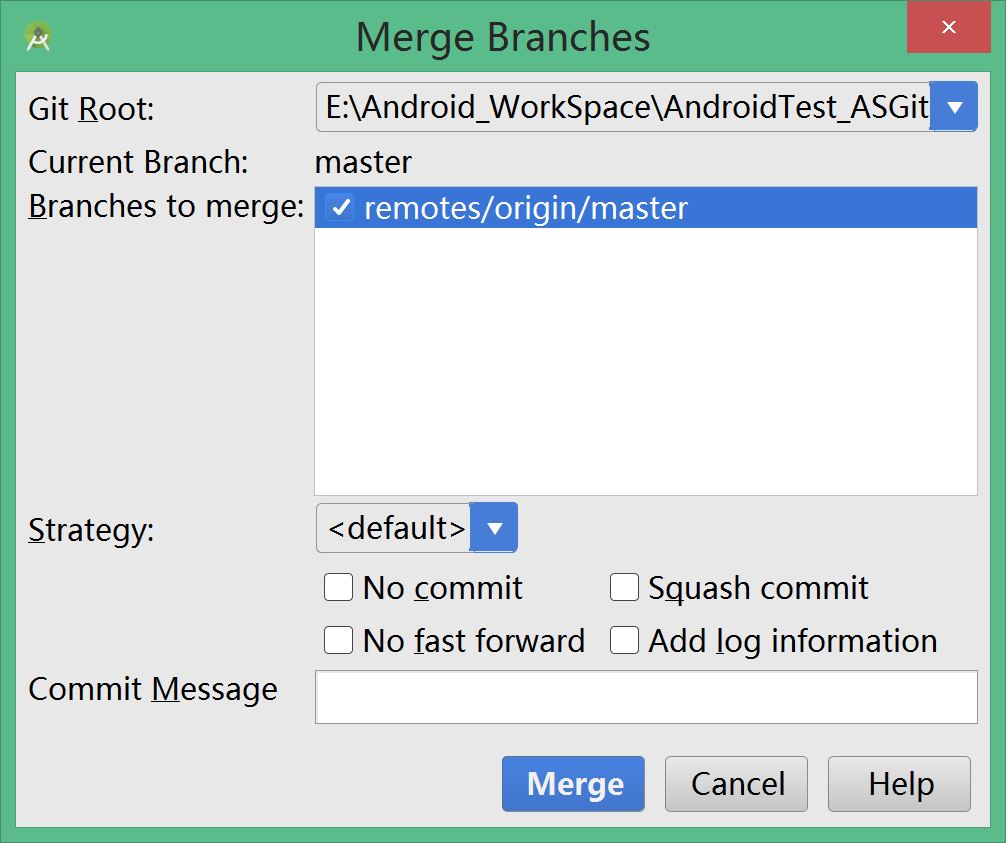The image size is (1006, 843).
Task: Click the Strategy label
Action: pyautogui.click(x=91, y=531)
